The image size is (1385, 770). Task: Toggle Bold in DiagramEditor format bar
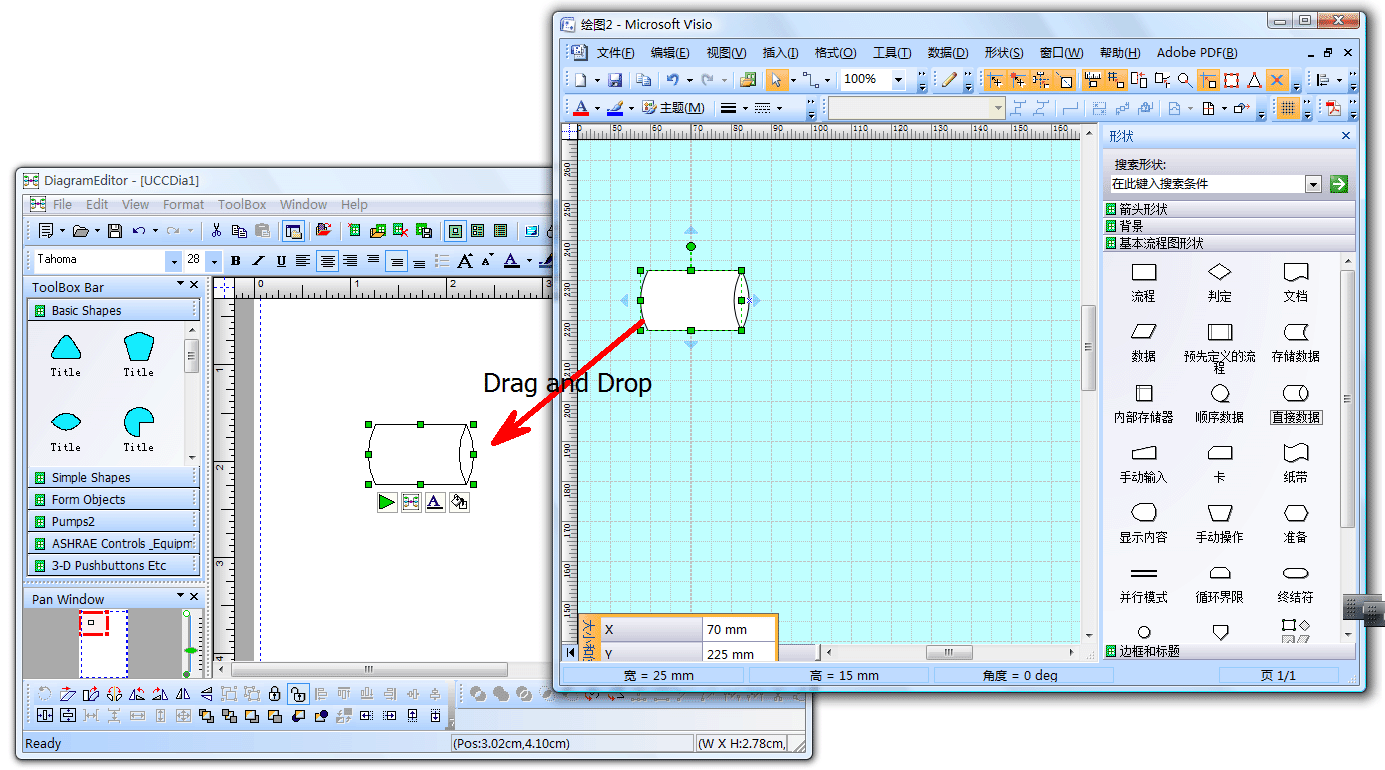pyautogui.click(x=236, y=261)
